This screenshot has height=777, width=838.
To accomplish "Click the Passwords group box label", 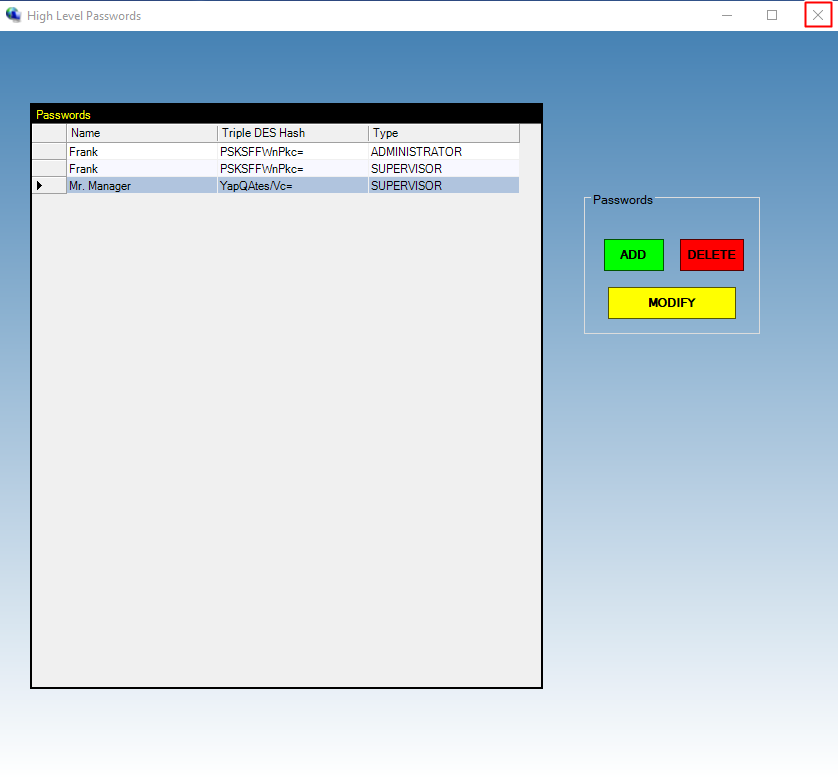I will pos(622,200).
